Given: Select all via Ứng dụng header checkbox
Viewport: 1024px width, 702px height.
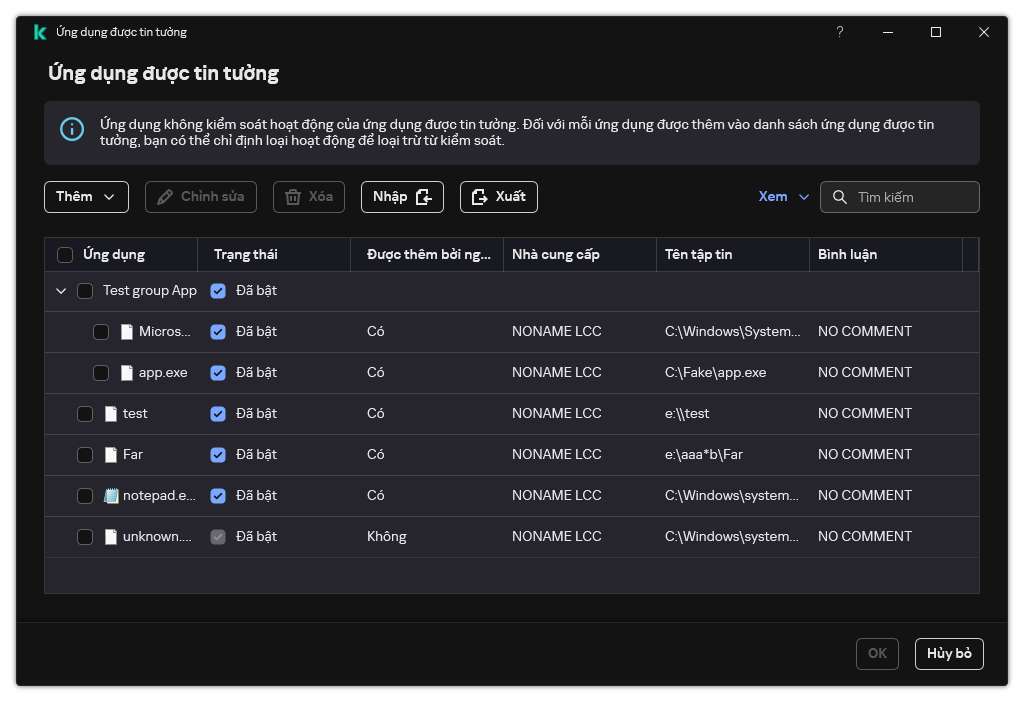Looking at the screenshot, I should point(65,255).
